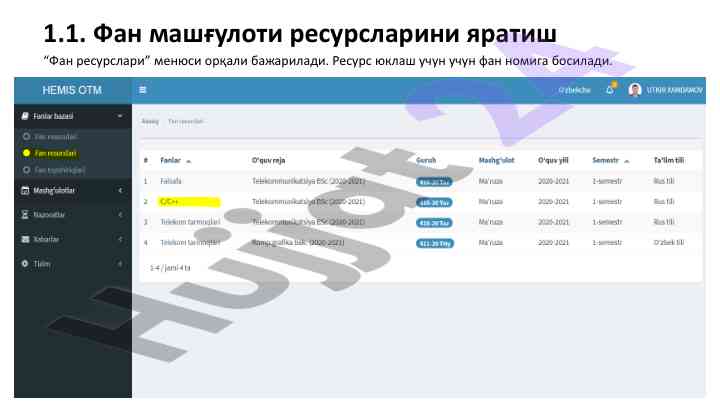
Task: Click the user avatar picture
Action: 635,90
